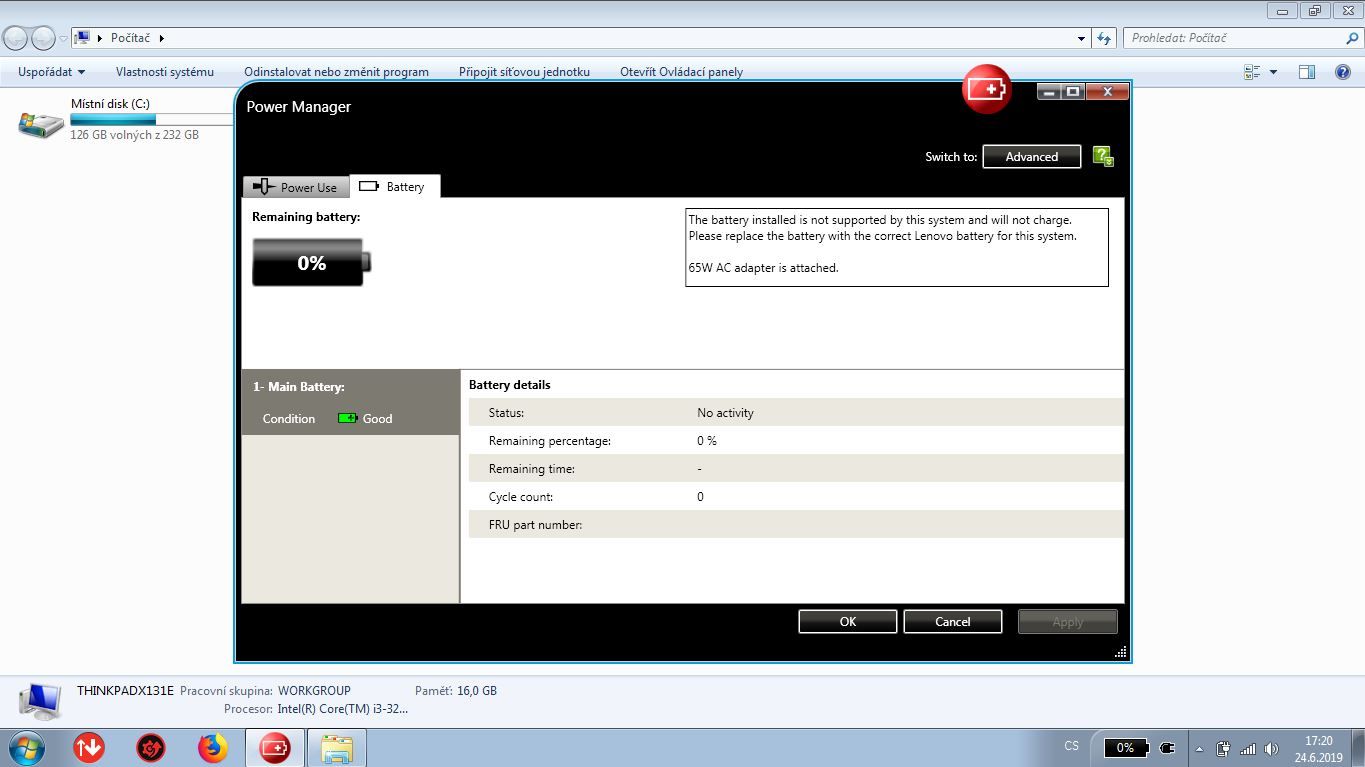Click the Explorer back navigation button
The image size is (1365, 767).
coord(15,38)
